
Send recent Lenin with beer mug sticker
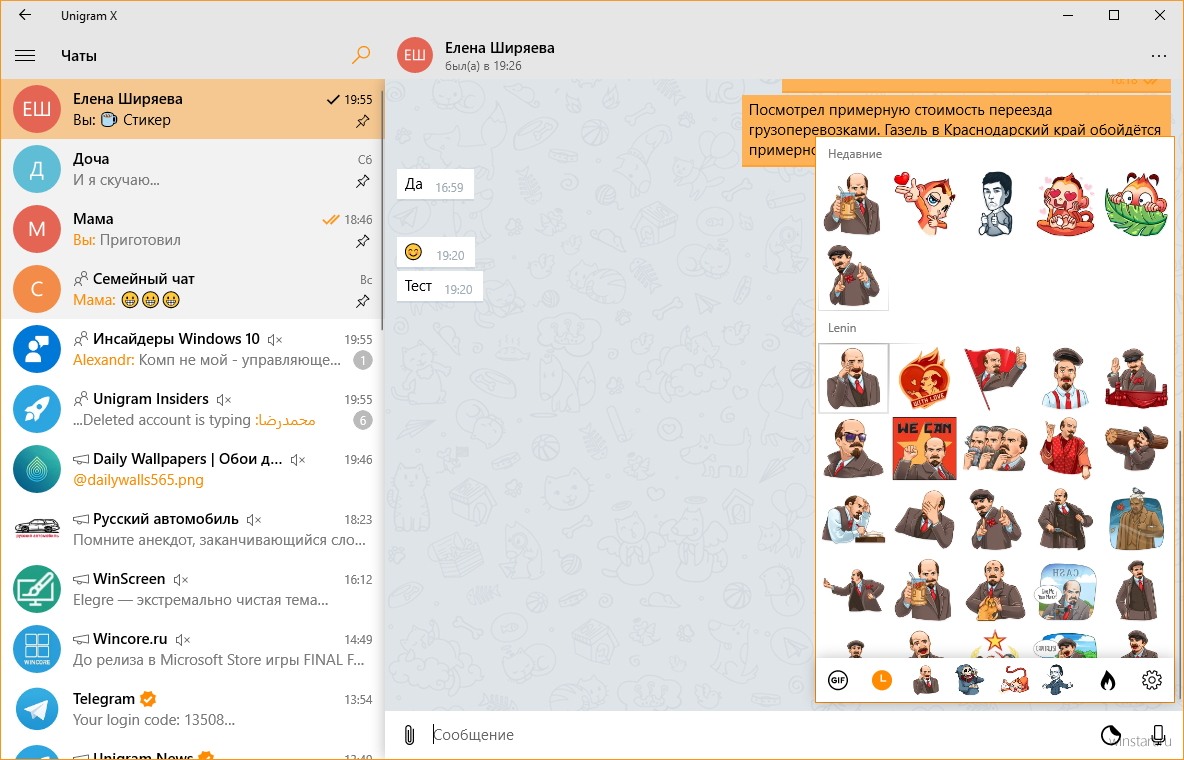tap(853, 203)
